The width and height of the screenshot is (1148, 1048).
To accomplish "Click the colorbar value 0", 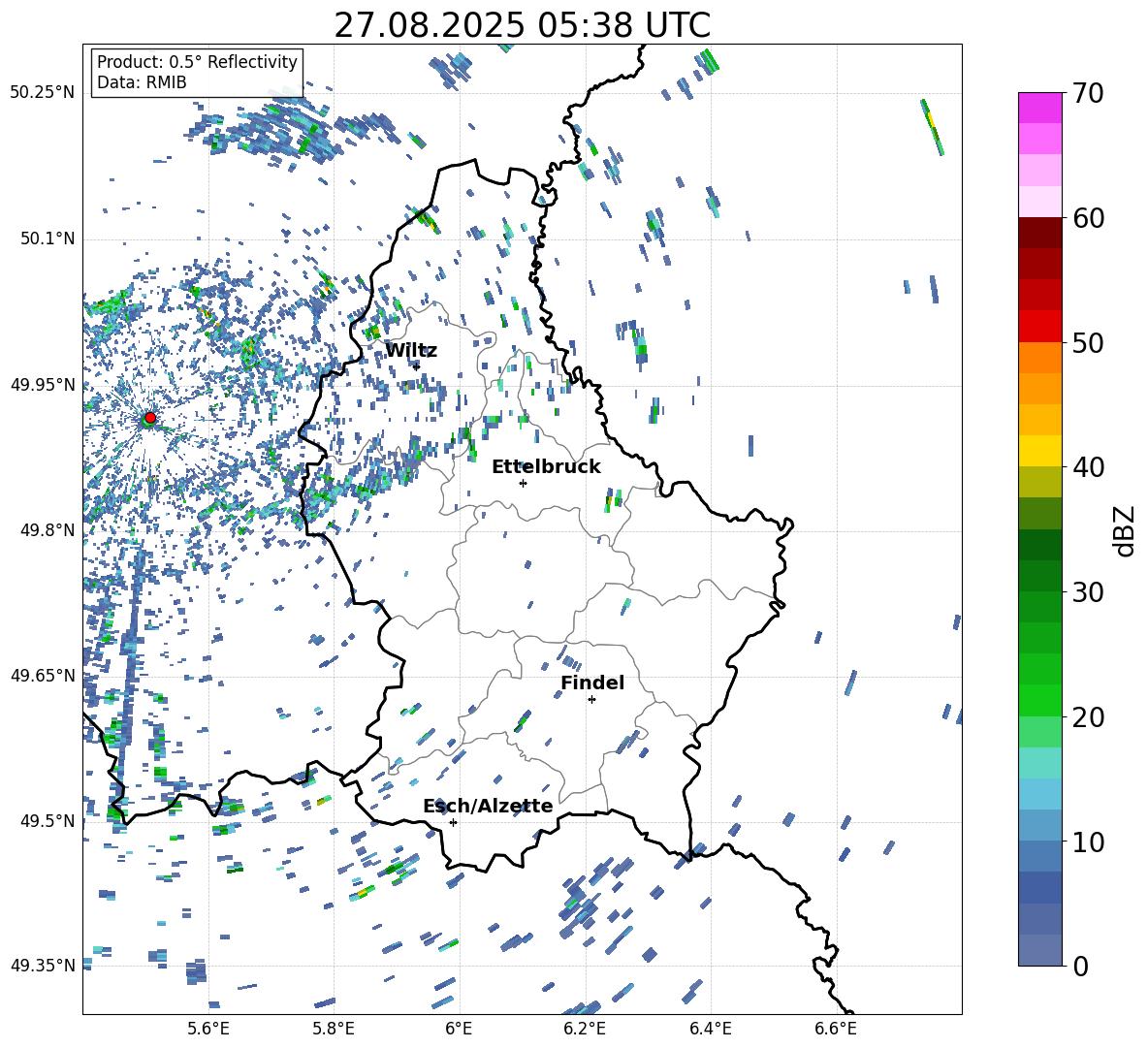I will pos(1080,966).
